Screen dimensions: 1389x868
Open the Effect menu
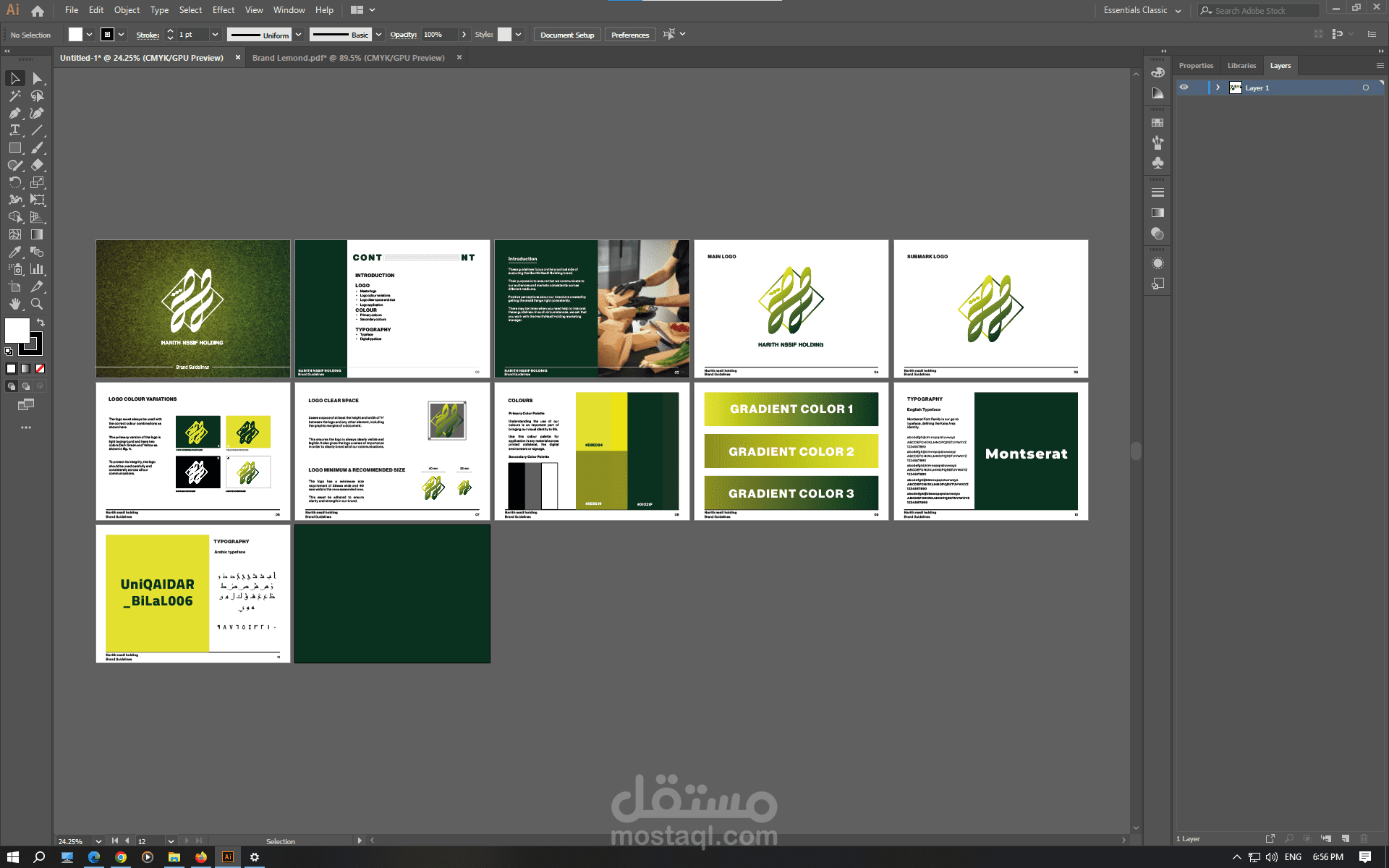223,10
